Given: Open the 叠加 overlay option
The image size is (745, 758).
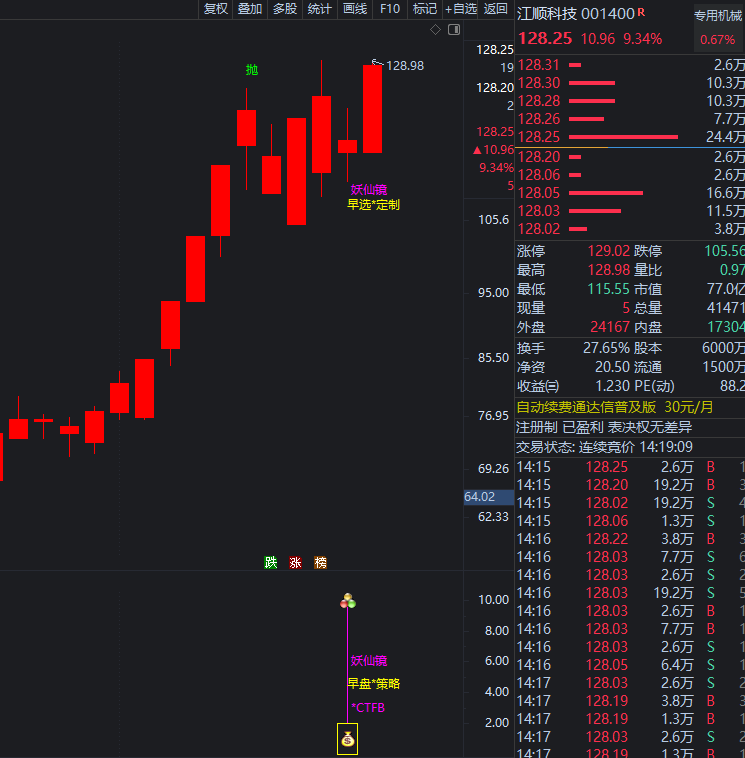Looking at the screenshot, I should tap(250, 9).
